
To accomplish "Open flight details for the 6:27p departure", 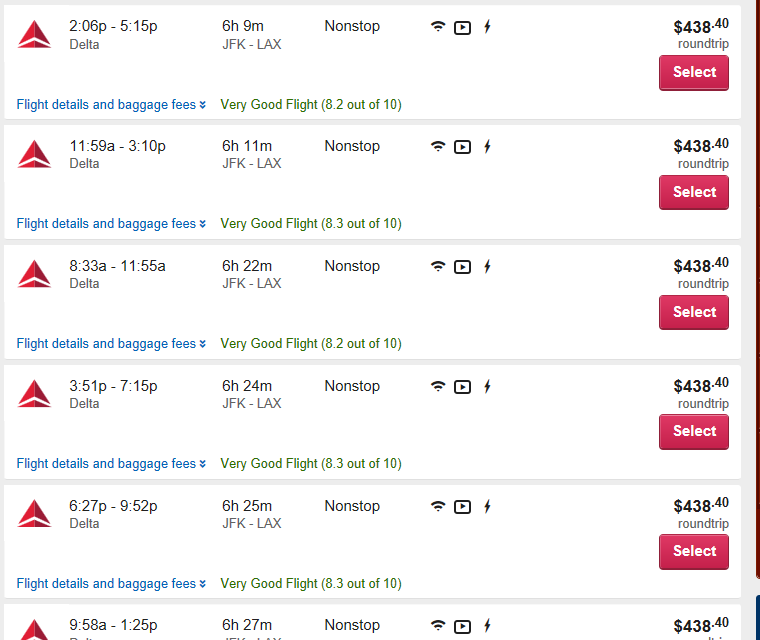I will pos(111,584).
